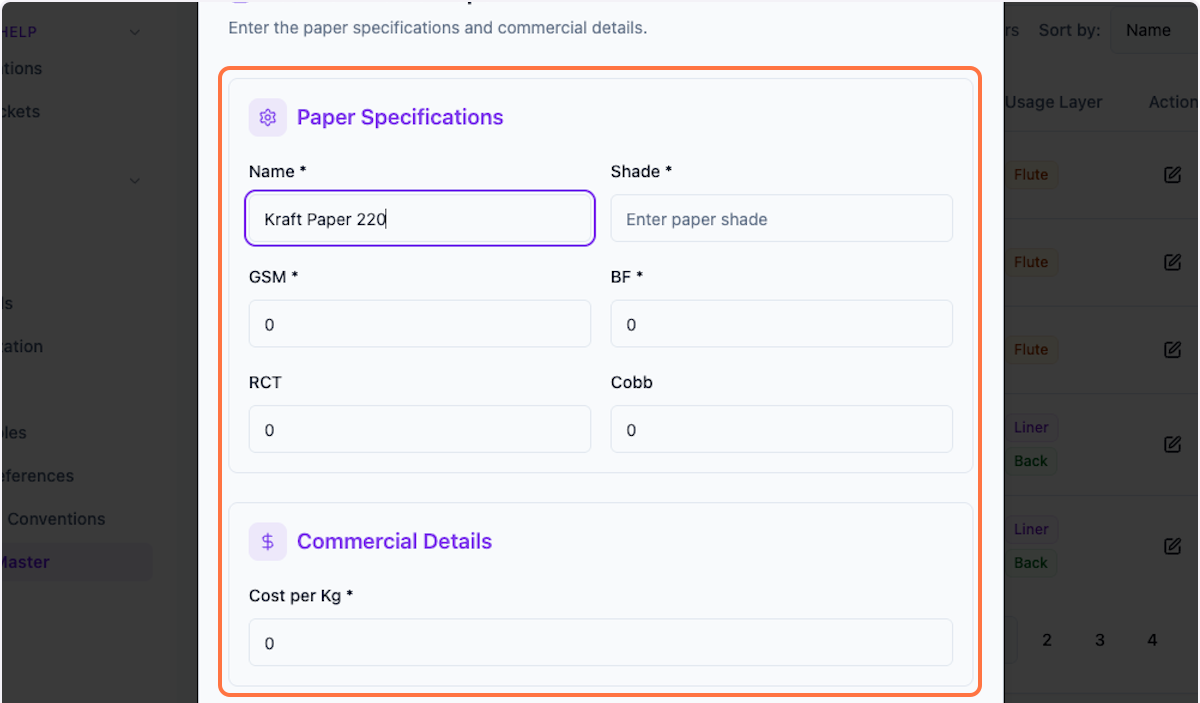Edit the last Liner and Back paper entry
Image resolution: width=1200 pixels, height=703 pixels.
[x=1172, y=546]
